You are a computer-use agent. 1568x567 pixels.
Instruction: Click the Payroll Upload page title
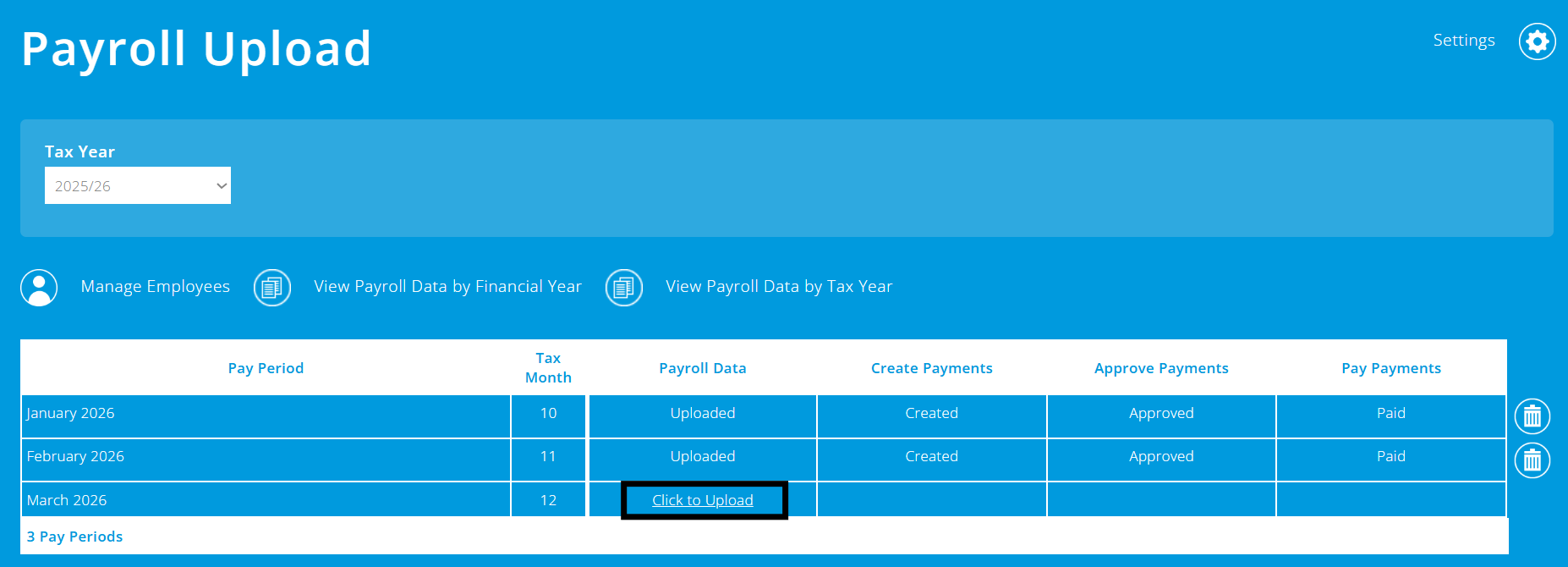tap(196, 49)
